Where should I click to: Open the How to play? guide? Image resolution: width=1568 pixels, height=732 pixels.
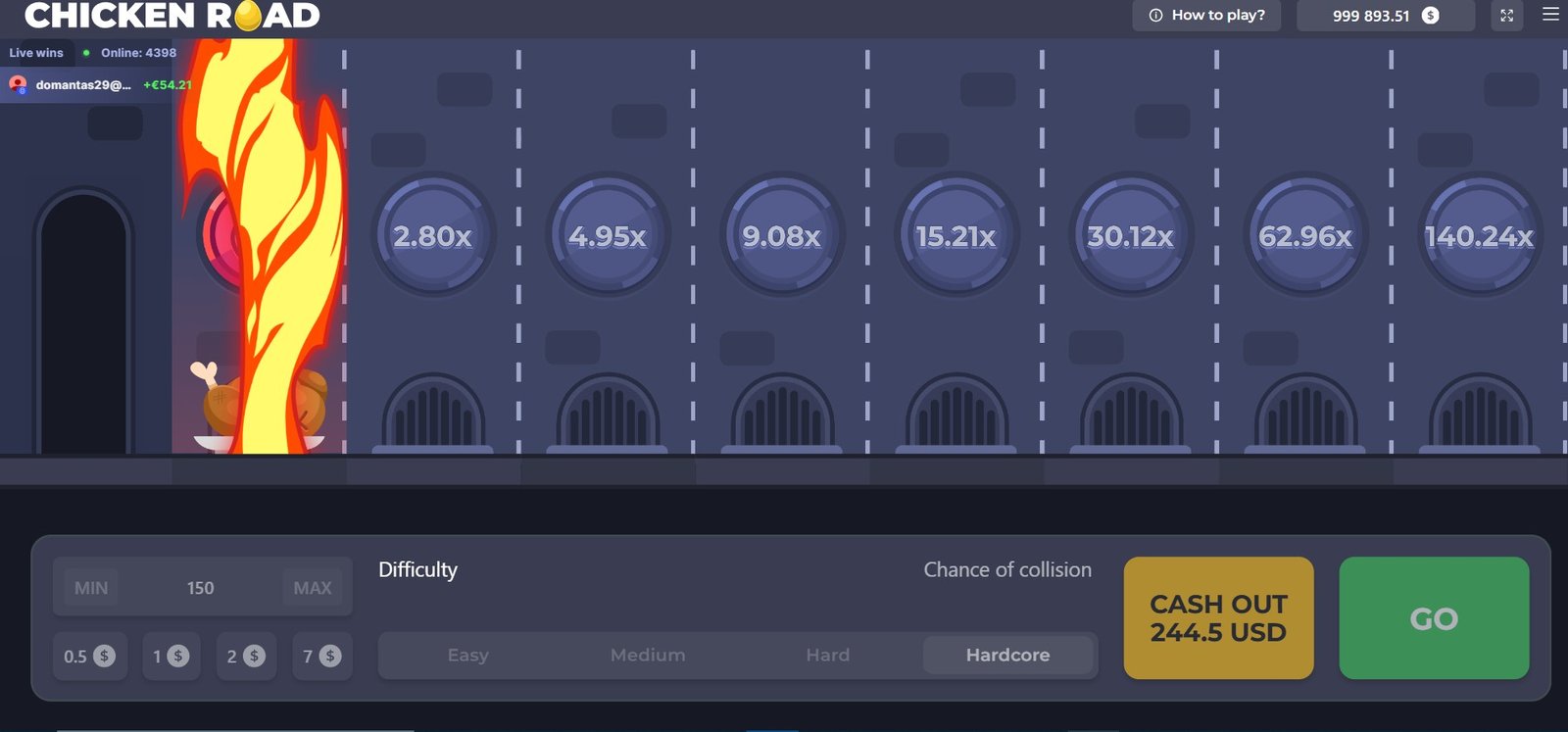1206,16
